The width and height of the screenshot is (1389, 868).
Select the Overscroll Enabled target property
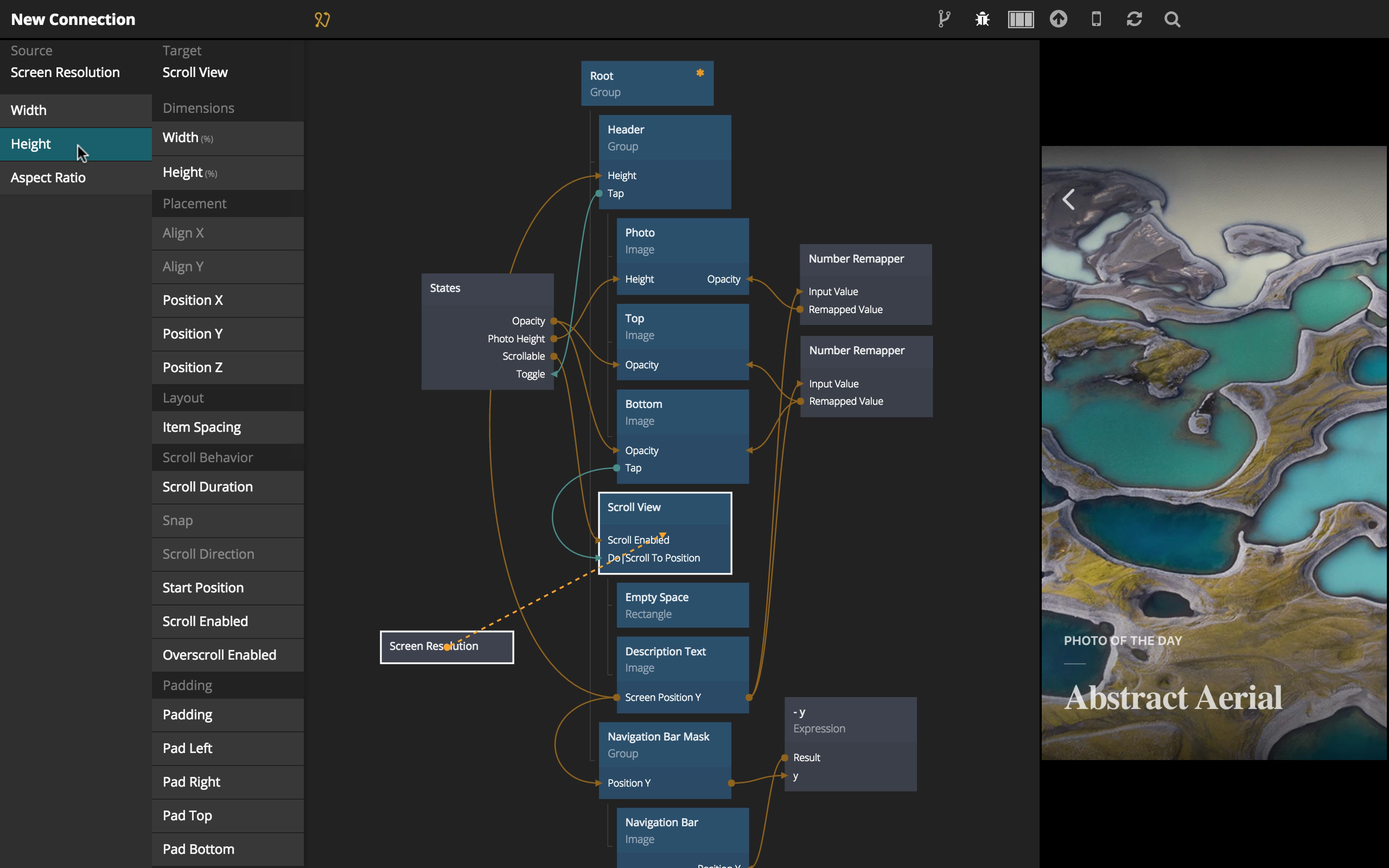pyautogui.click(x=219, y=654)
